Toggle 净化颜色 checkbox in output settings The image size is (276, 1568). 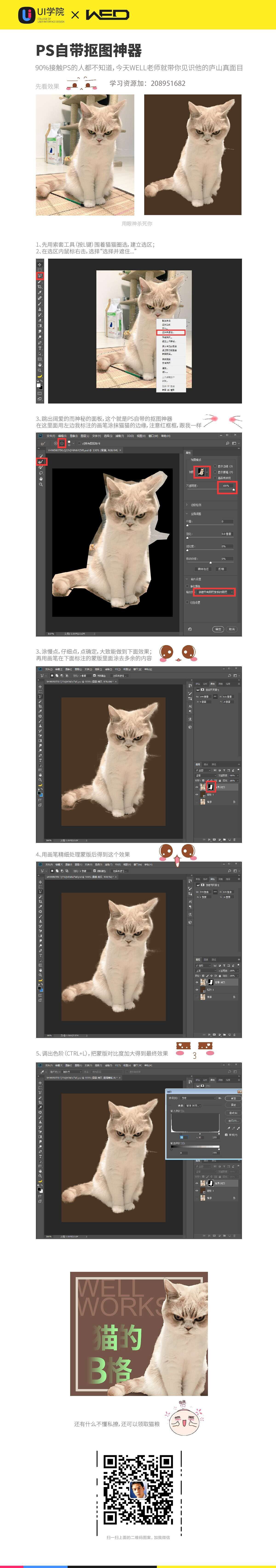pos(187,586)
